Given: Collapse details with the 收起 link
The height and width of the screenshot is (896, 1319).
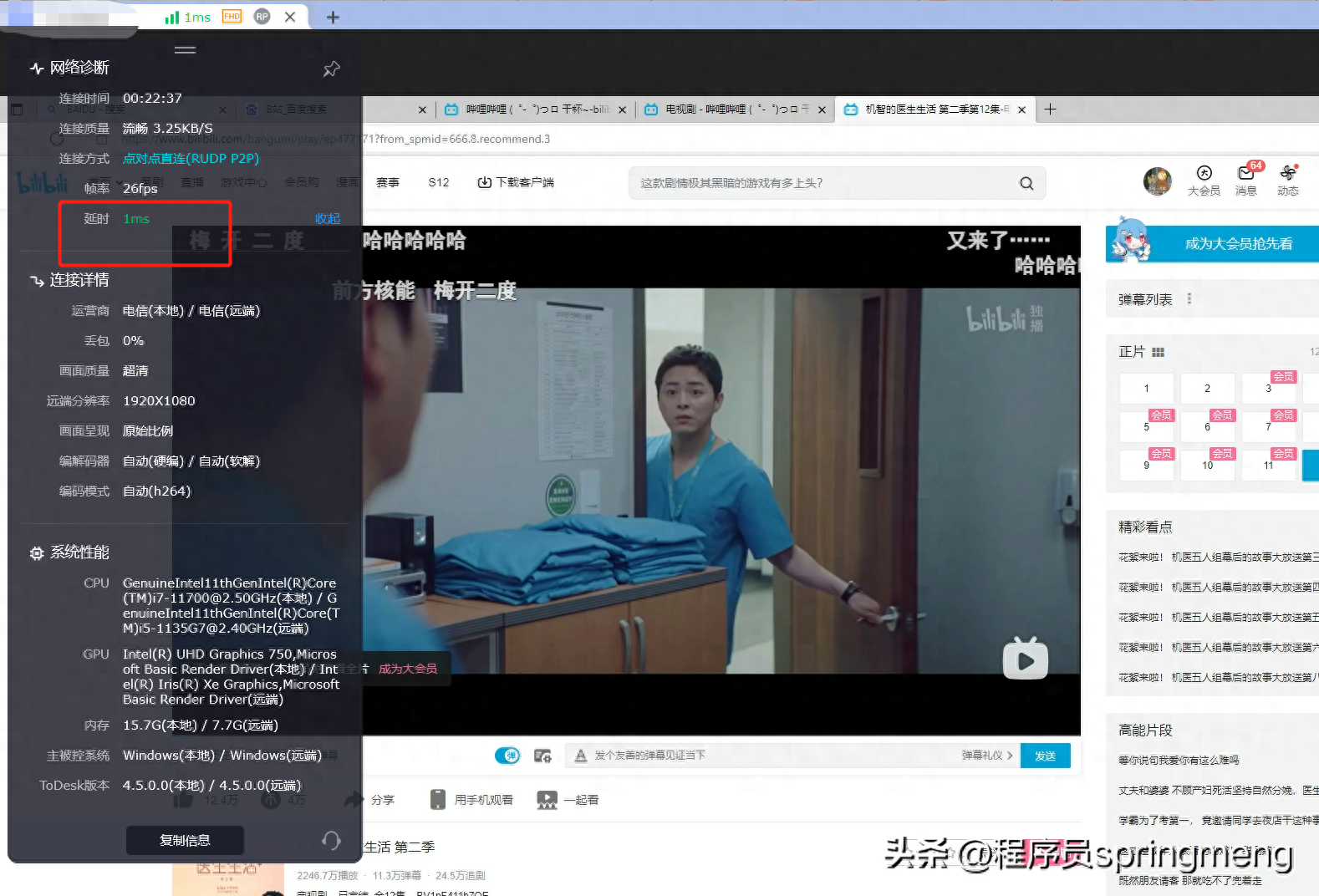Looking at the screenshot, I should point(327,219).
